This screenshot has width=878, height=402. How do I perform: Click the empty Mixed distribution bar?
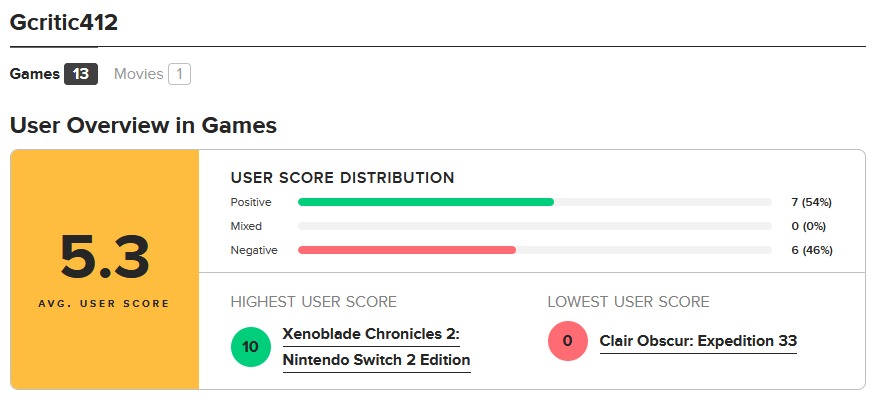[535, 226]
